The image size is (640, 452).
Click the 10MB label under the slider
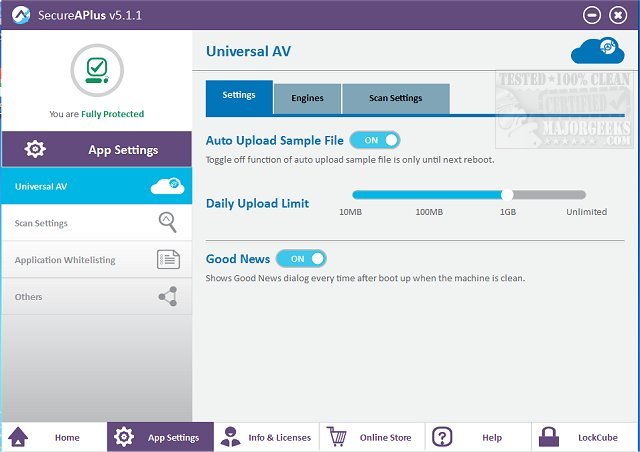click(x=350, y=212)
